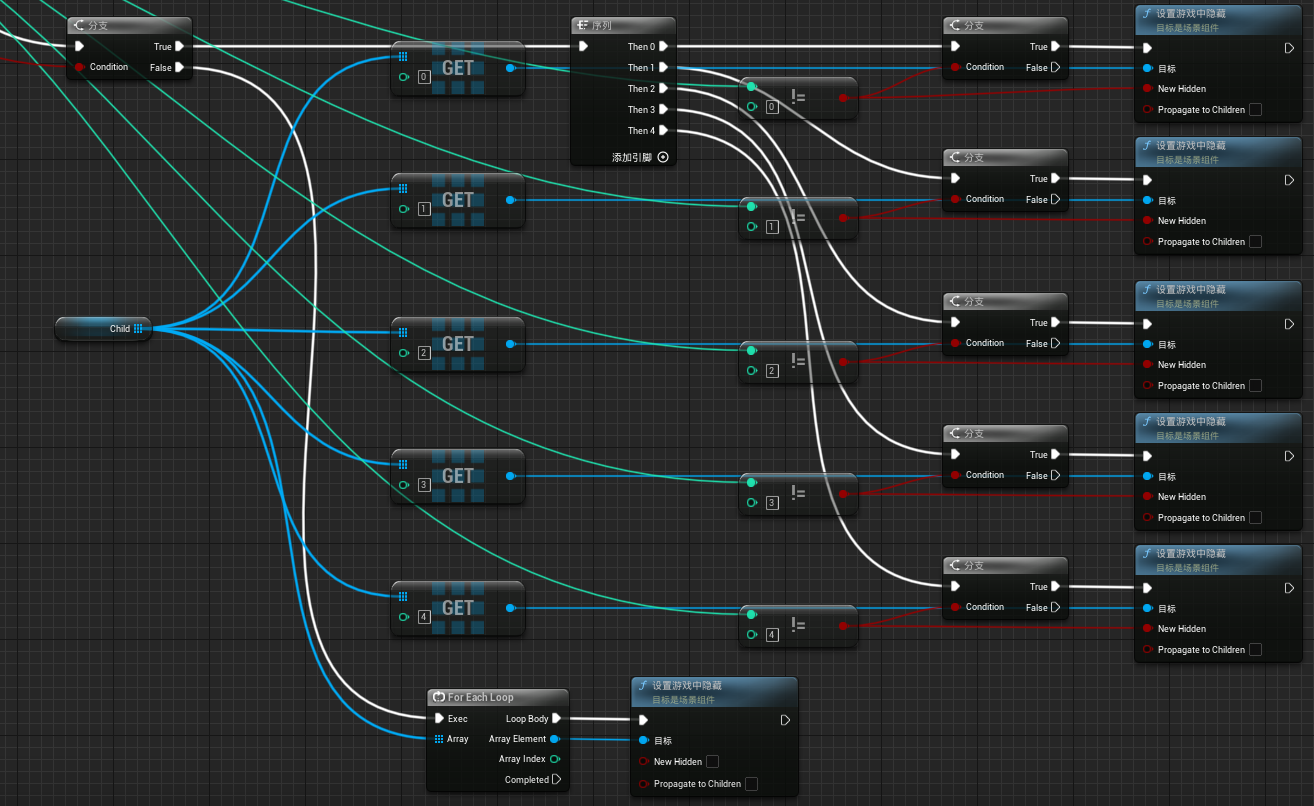Click the index 2 field on the not-equal node
This screenshot has width=1314, height=806.
pos(772,371)
